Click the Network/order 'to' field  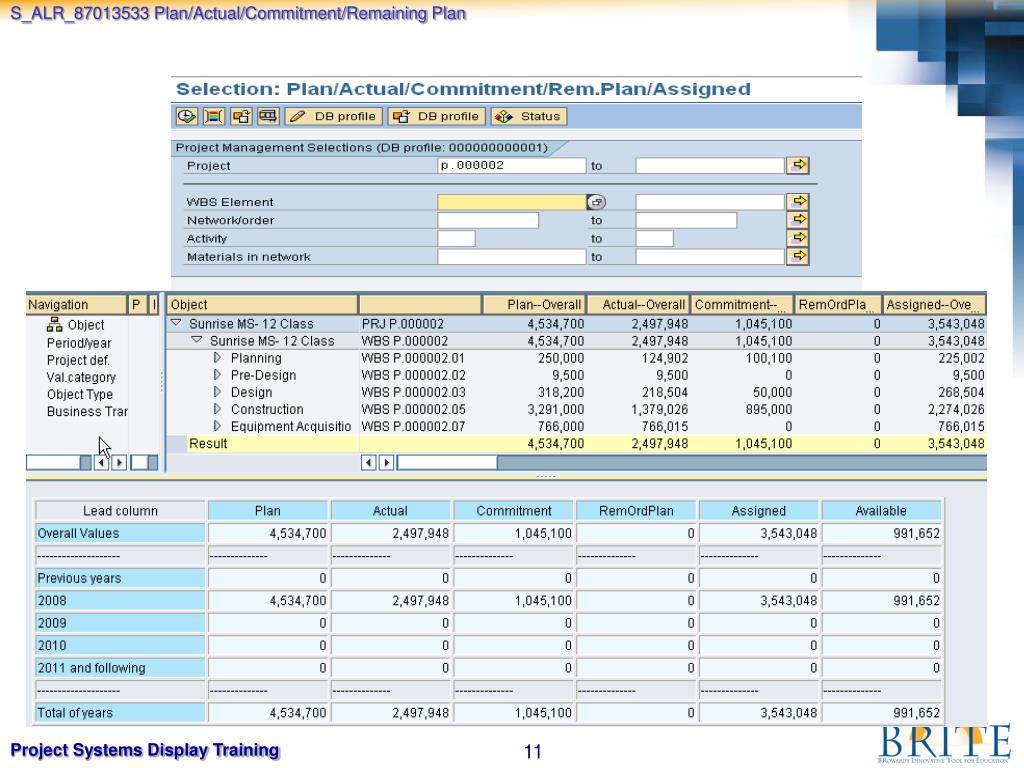pyautogui.click(x=686, y=221)
